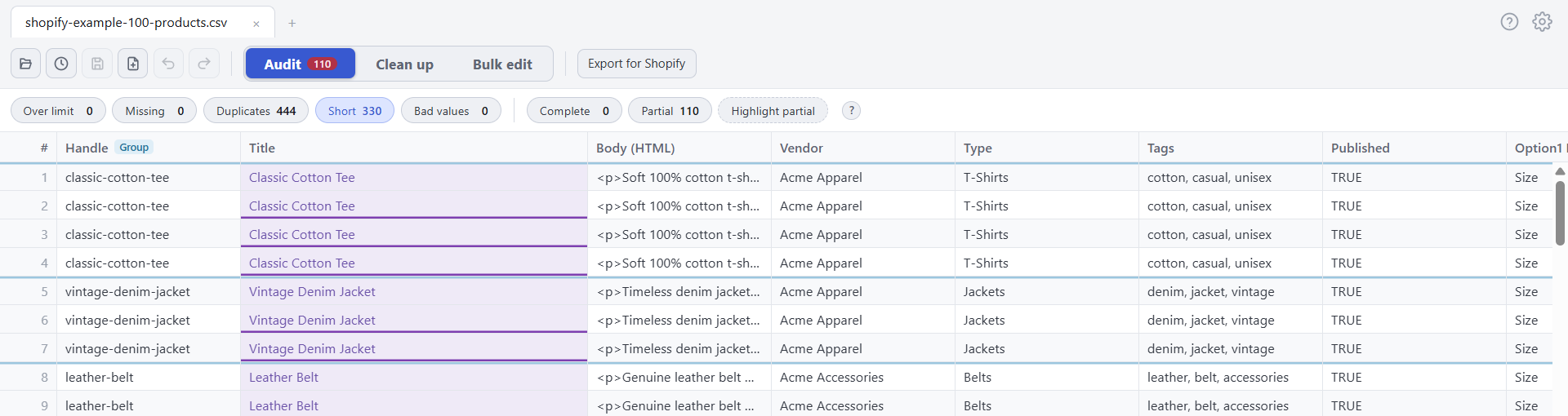
Task: Toggle the Missing filter chip
Action: (154, 111)
